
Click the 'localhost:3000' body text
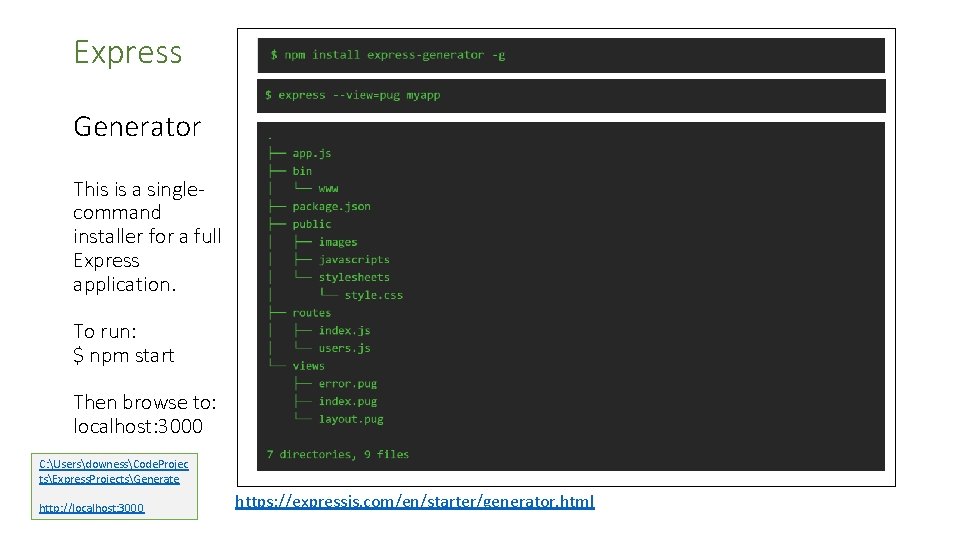138,426
